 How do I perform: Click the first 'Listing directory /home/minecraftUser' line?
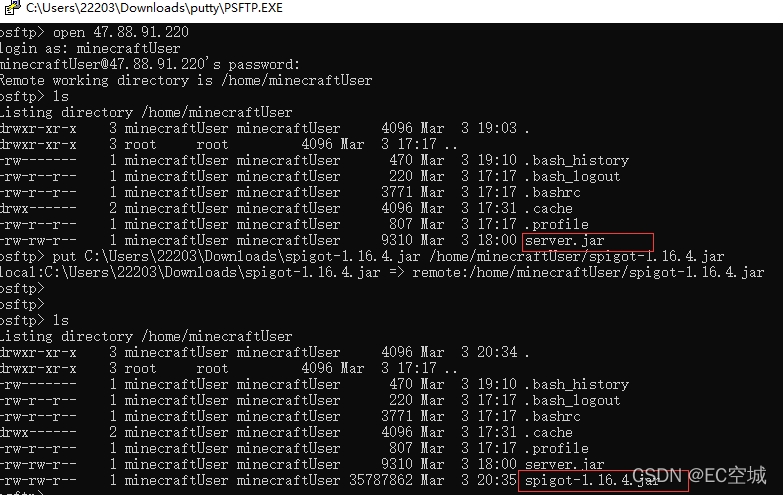tap(146, 112)
